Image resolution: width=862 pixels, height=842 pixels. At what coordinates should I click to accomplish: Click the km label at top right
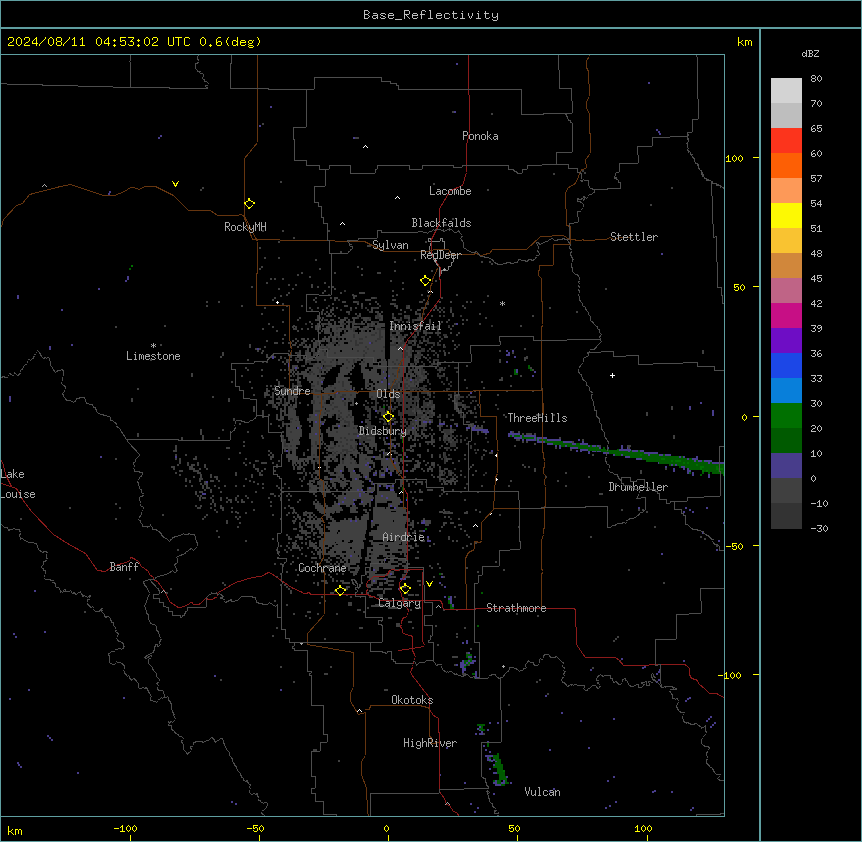[744, 42]
